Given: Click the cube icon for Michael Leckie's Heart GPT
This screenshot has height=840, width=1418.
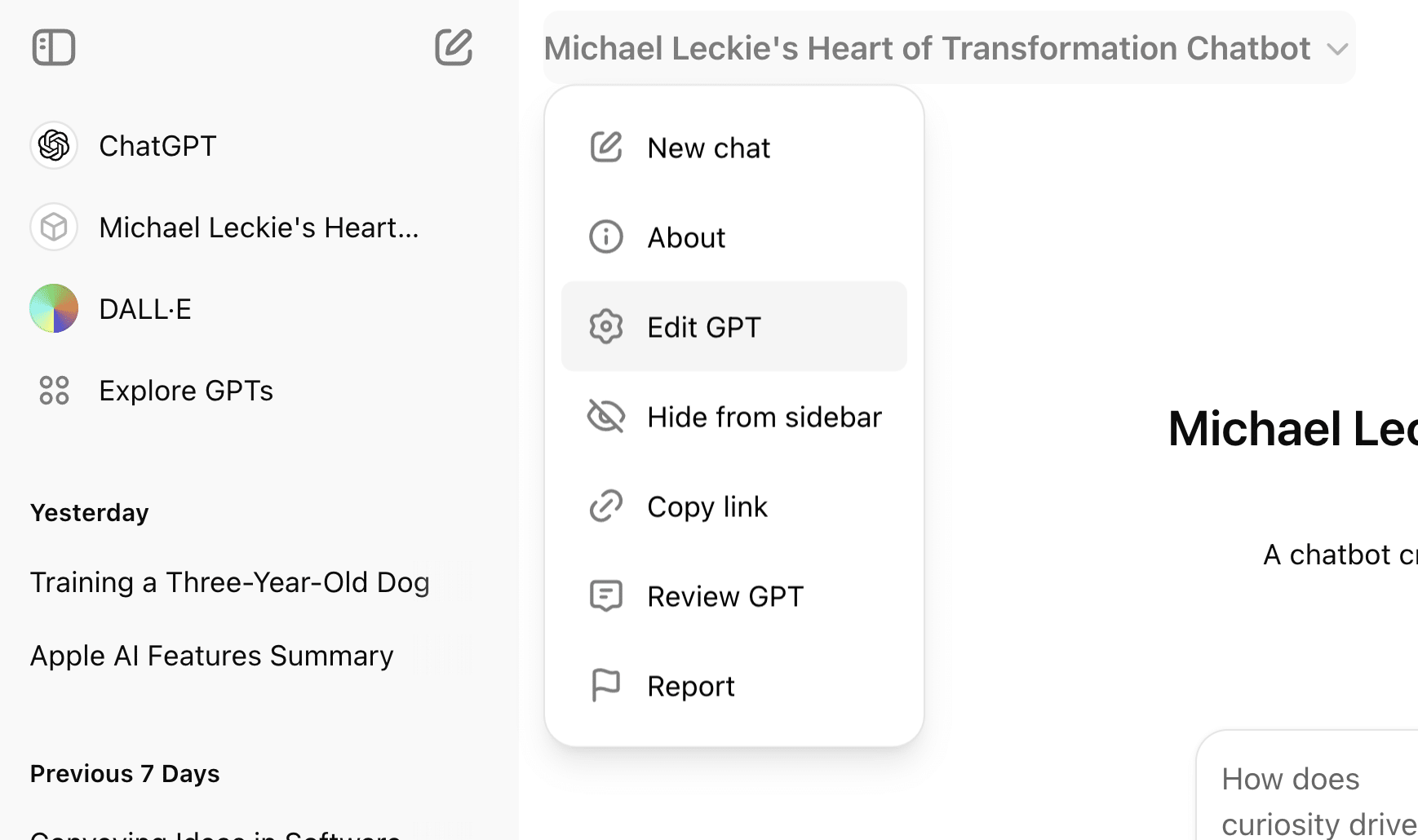Looking at the screenshot, I should (x=54, y=227).
